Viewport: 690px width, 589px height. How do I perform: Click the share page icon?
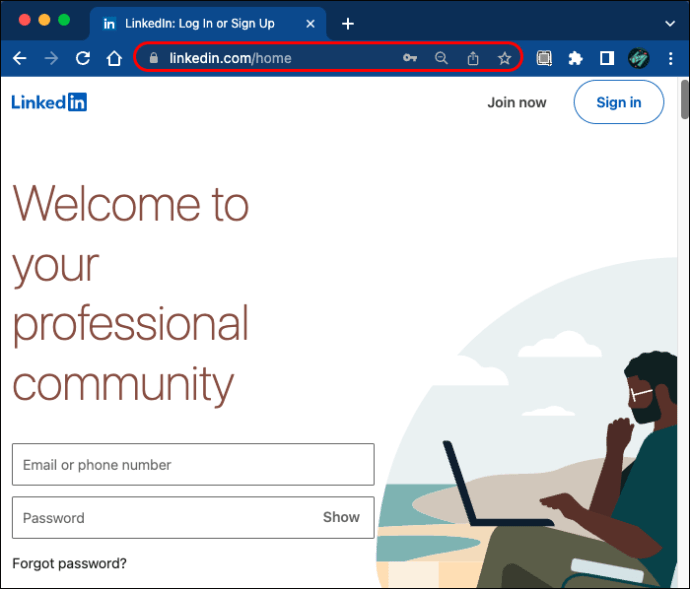point(473,58)
